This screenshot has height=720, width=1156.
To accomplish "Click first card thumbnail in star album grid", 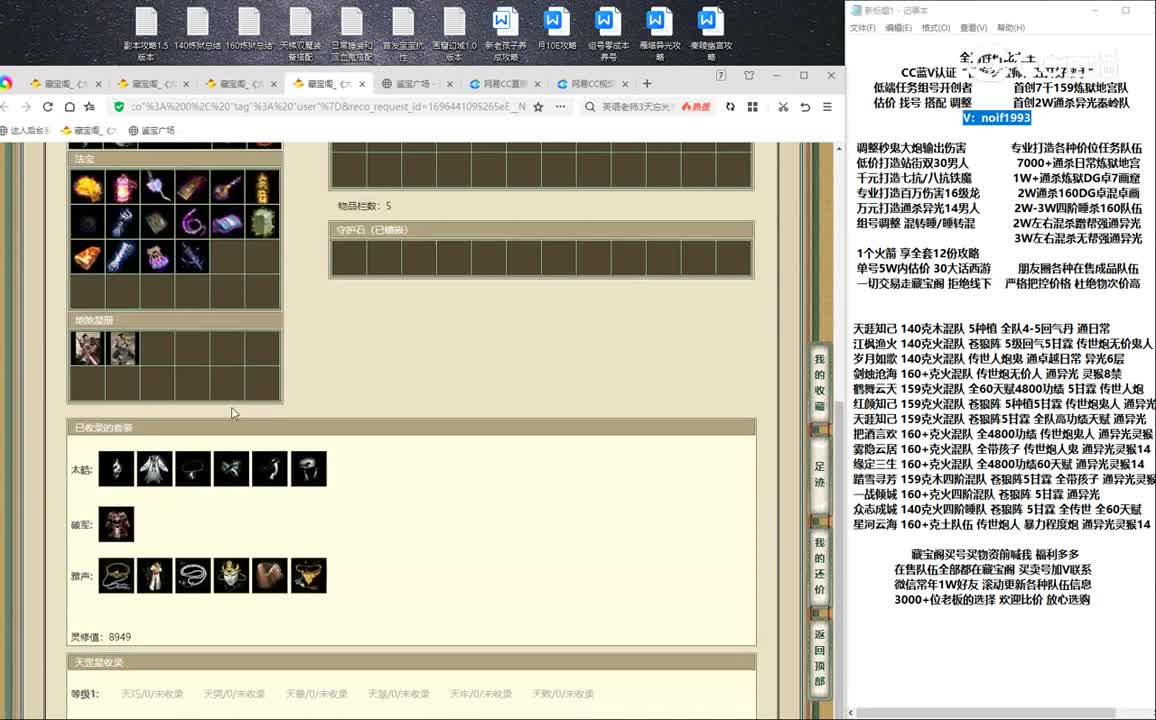I will point(87,349).
